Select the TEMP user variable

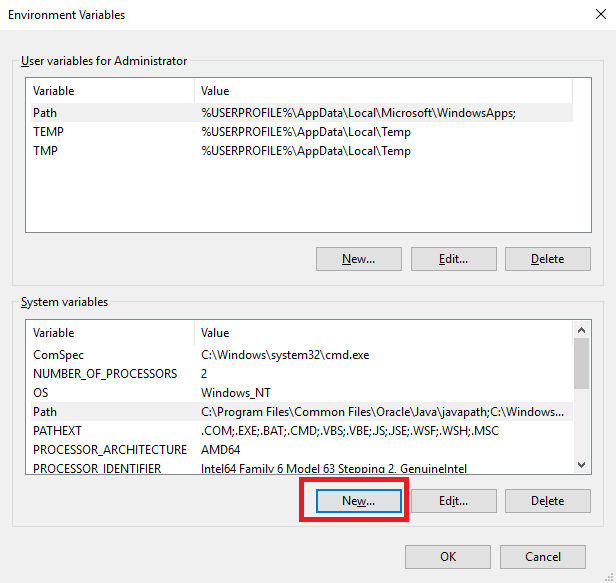[302, 132]
